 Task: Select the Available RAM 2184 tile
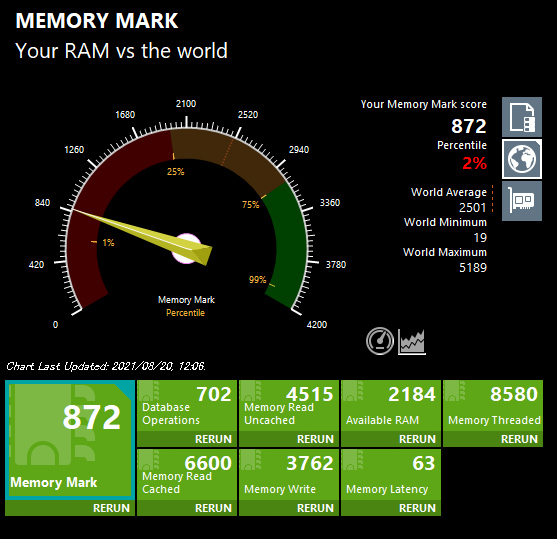[x=391, y=406]
